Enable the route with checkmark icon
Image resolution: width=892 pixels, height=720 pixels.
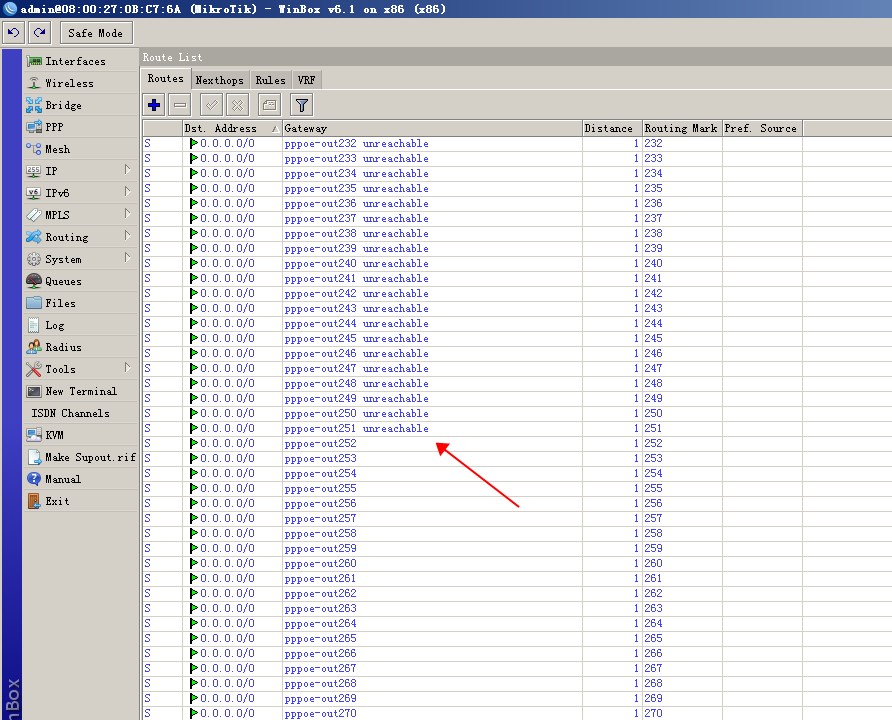(211, 104)
